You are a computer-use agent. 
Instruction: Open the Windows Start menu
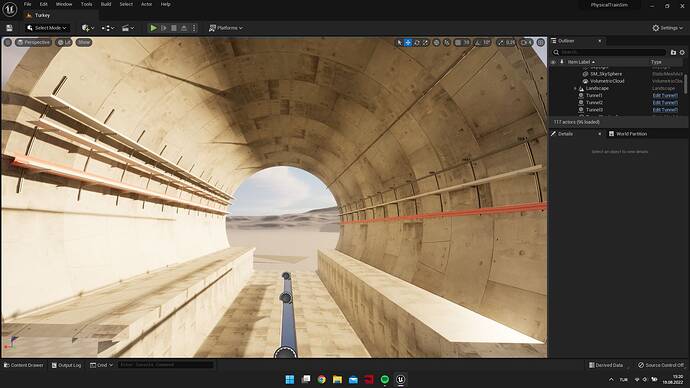(x=290, y=379)
